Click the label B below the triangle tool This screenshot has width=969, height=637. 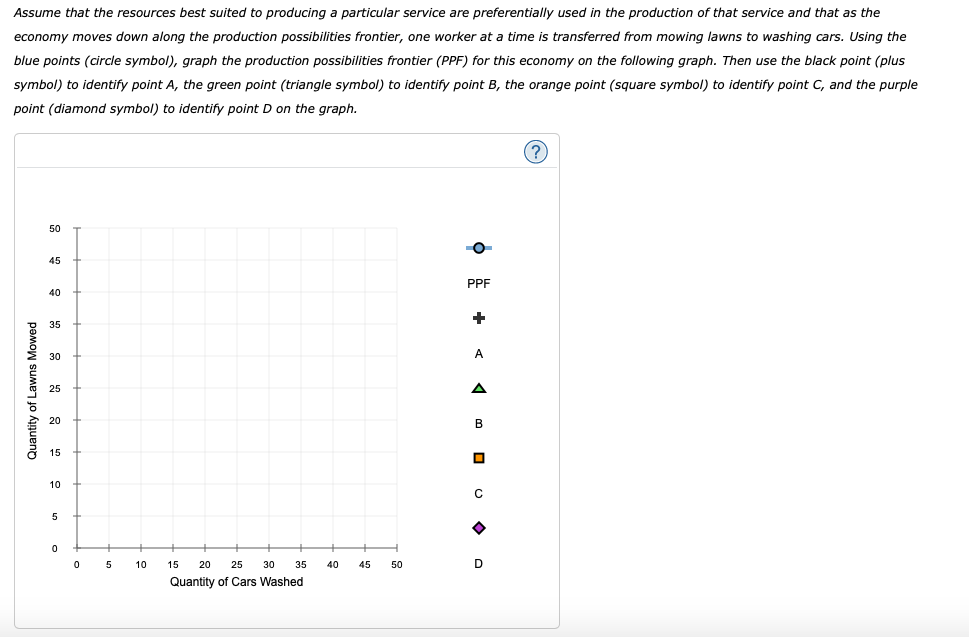477,422
